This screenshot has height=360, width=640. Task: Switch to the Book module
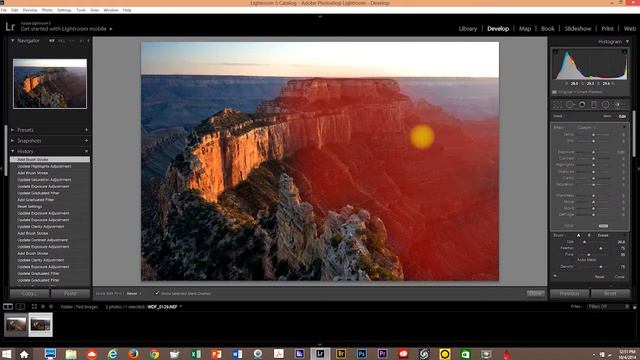click(x=547, y=29)
